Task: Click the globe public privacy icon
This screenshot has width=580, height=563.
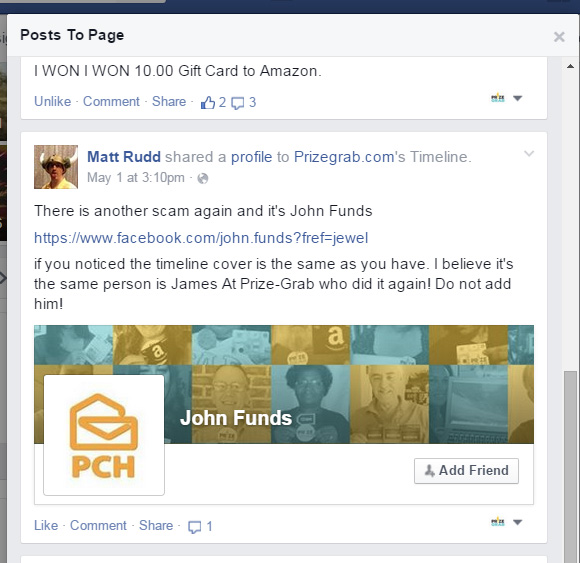Action: [x=203, y=179]
